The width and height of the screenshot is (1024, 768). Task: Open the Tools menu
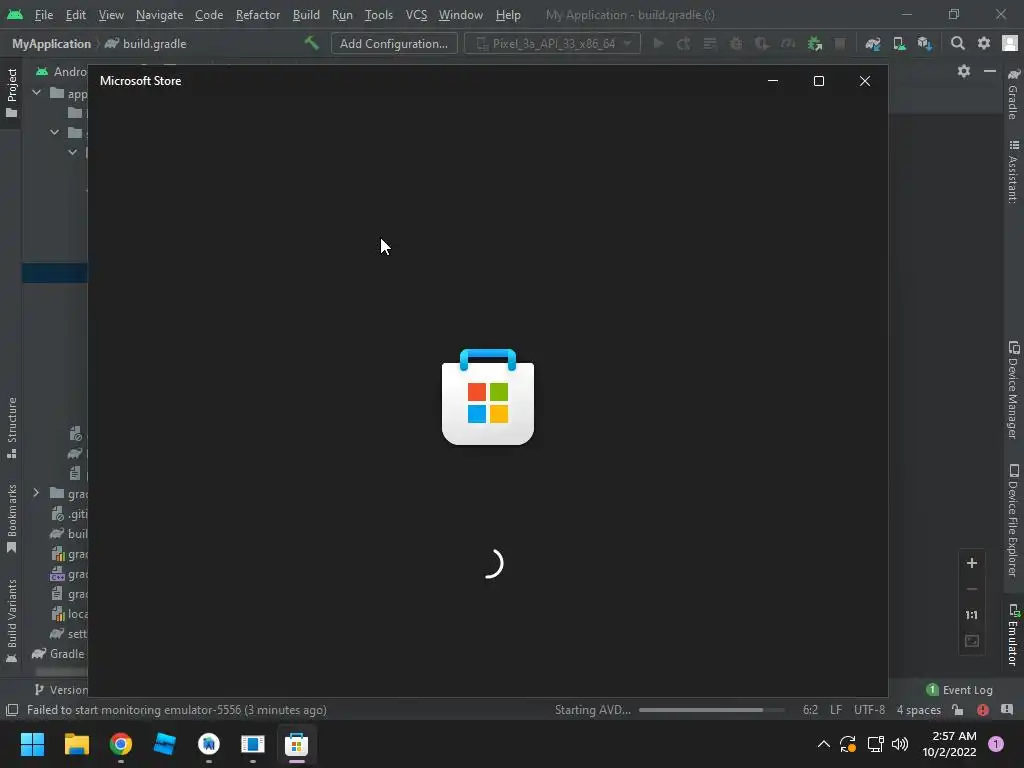pos(379,14)
